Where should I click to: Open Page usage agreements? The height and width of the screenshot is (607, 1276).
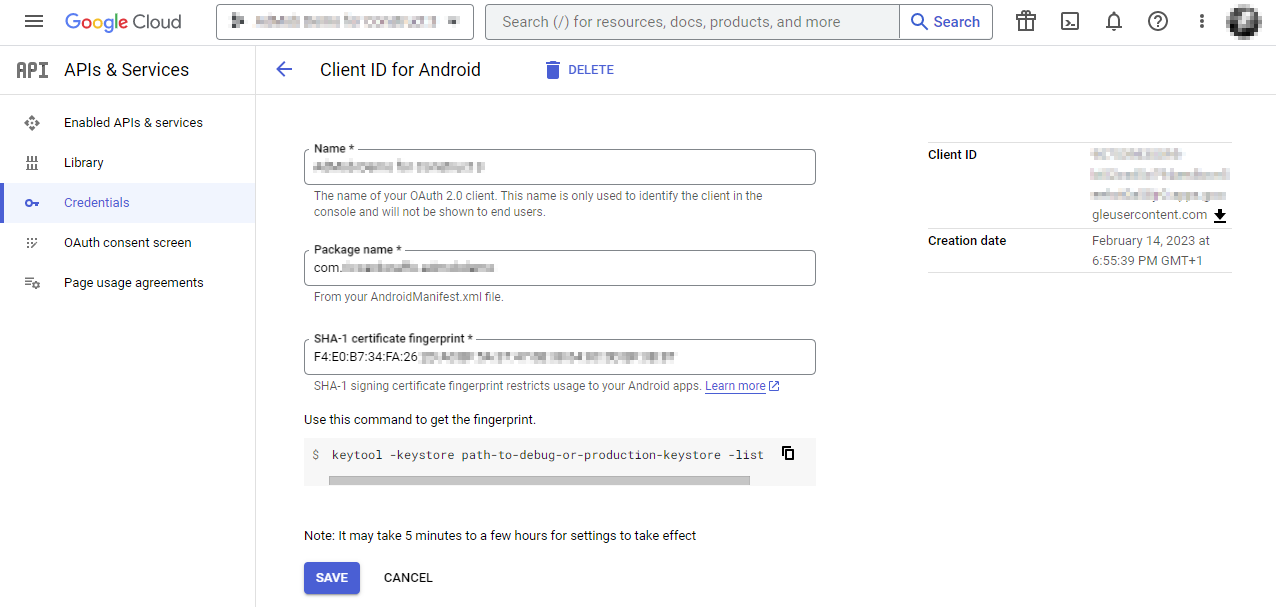[x=134, y=283]
